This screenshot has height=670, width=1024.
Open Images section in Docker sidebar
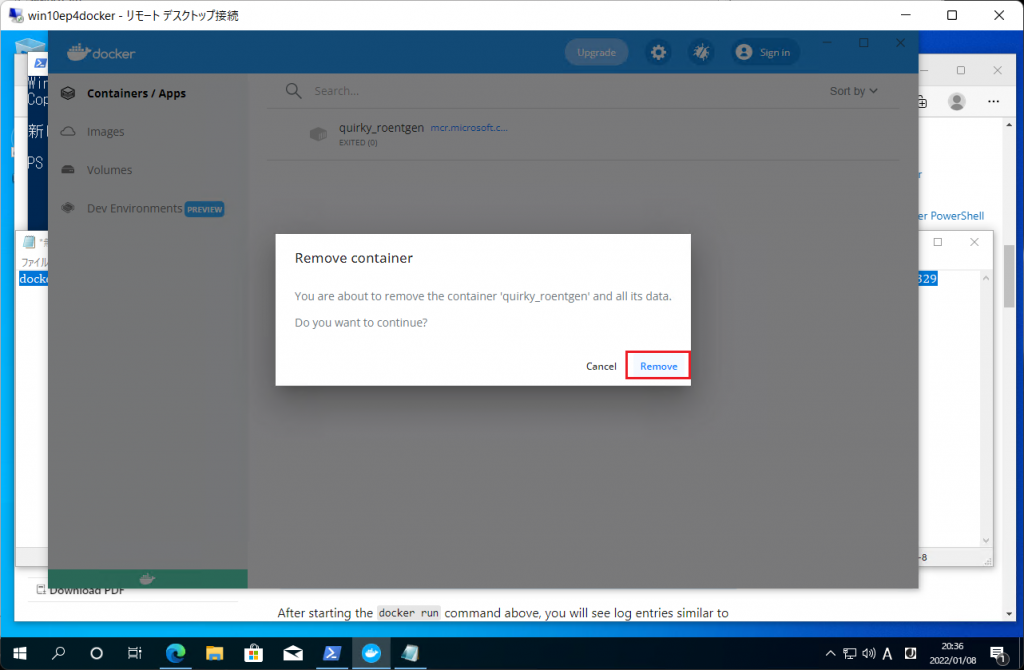tap(106, 132)
